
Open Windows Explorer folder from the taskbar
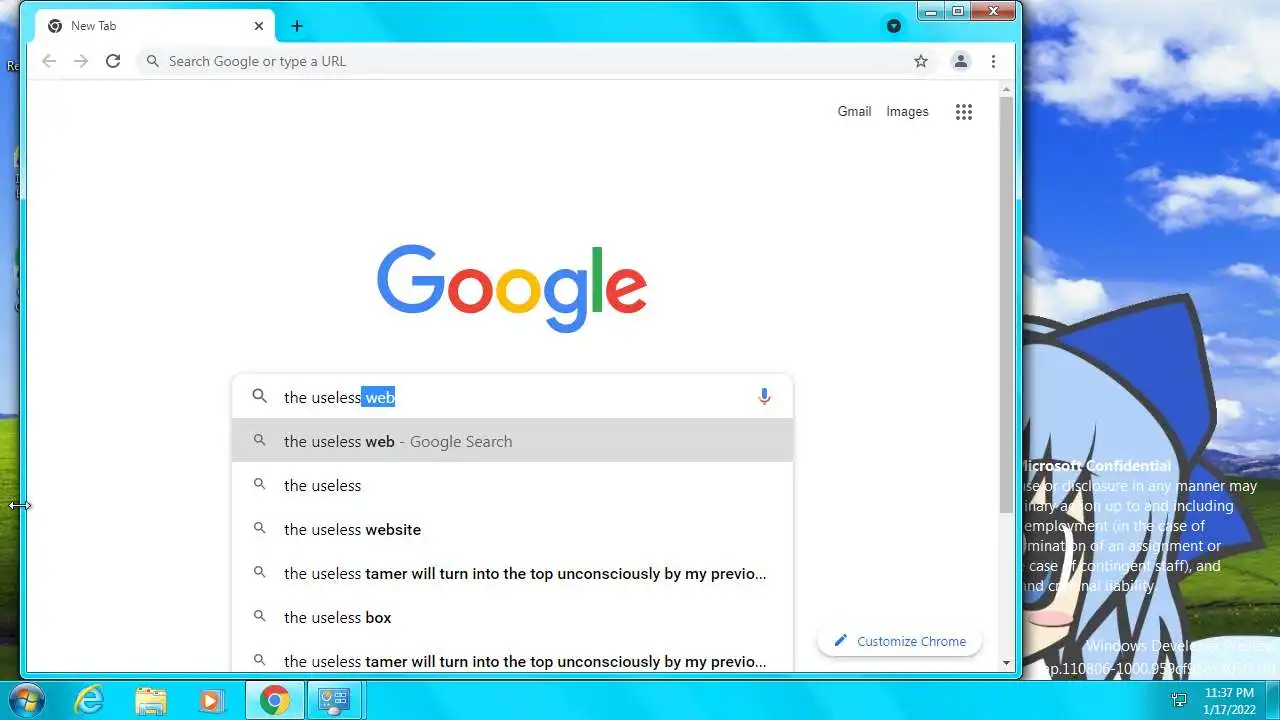point(151,700)
